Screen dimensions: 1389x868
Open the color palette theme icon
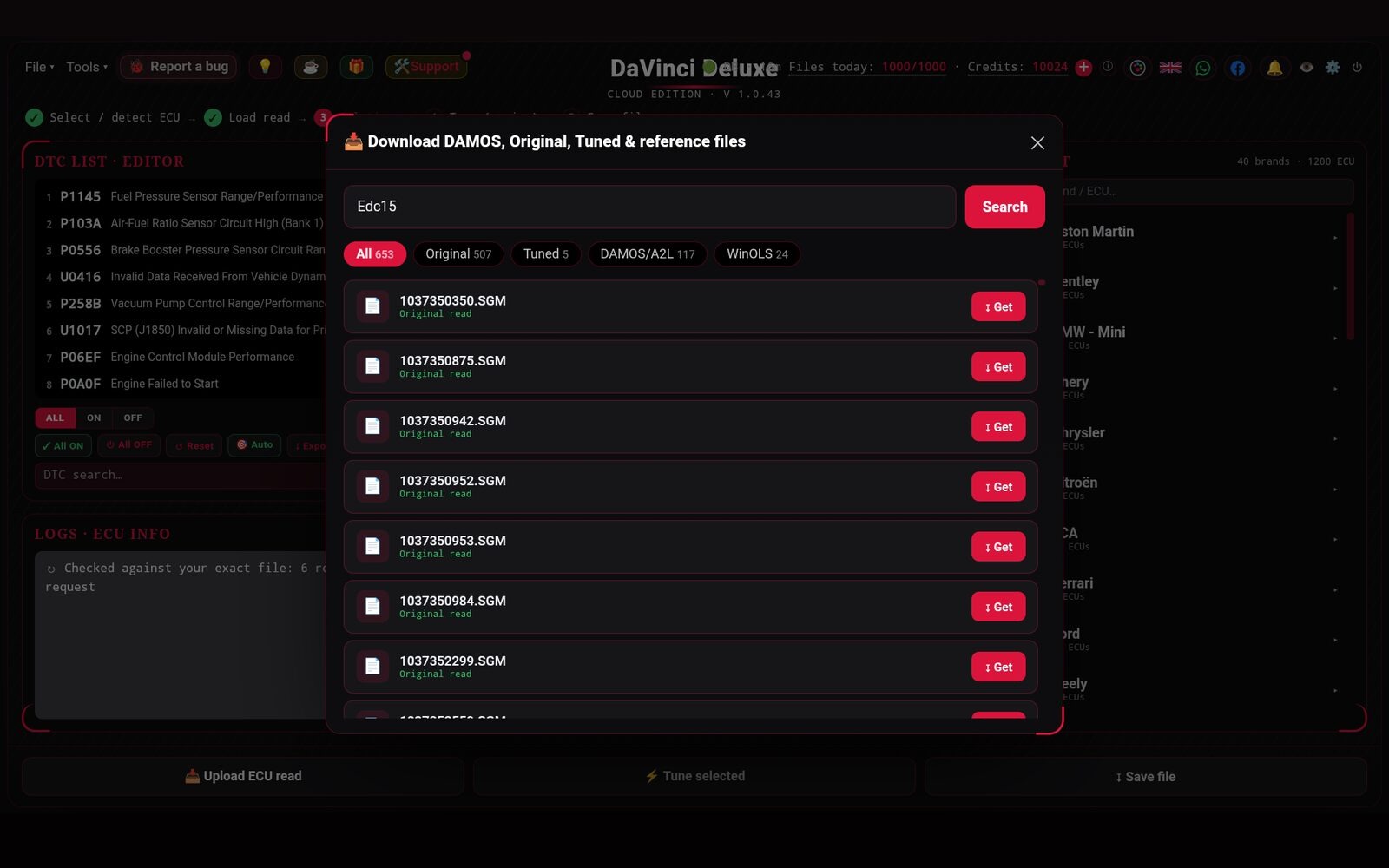(x=1137, y=67)
